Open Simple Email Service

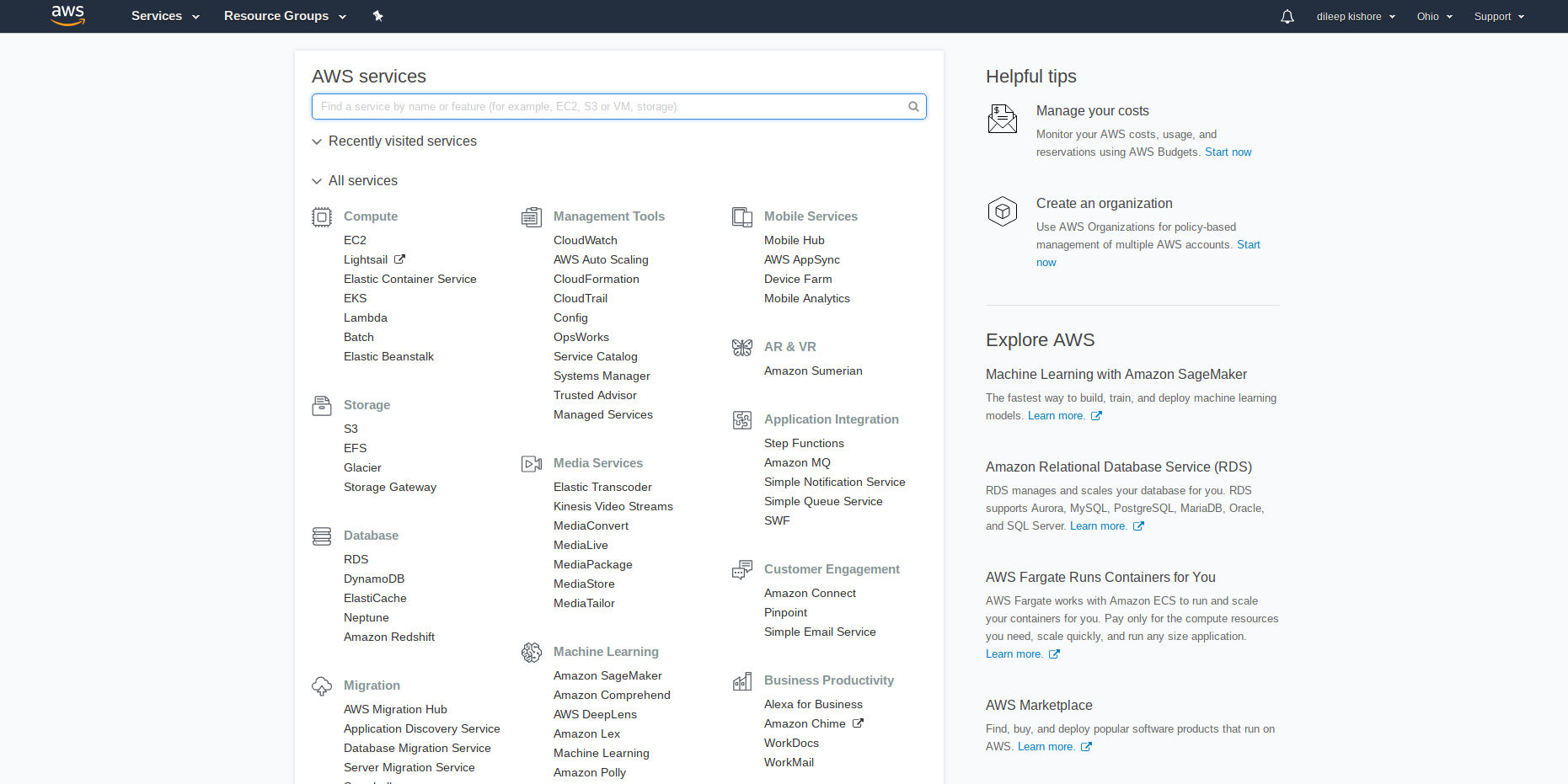click(820, 632)
